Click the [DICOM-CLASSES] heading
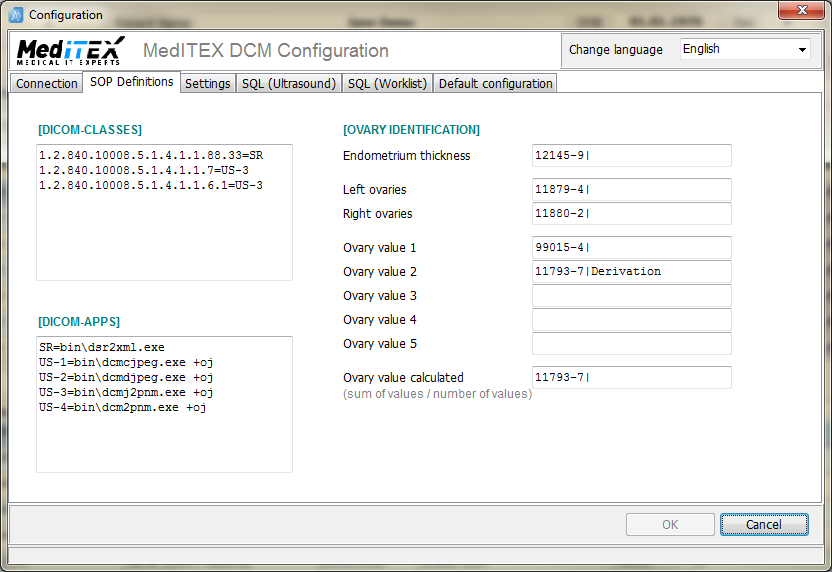 click(x=90, y=130)
